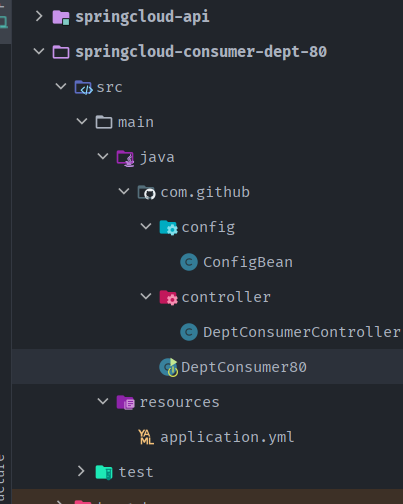This screenshot has width=403, height=504.
Task: Click the green test folder icon
Action: click(x=104, y=472)
